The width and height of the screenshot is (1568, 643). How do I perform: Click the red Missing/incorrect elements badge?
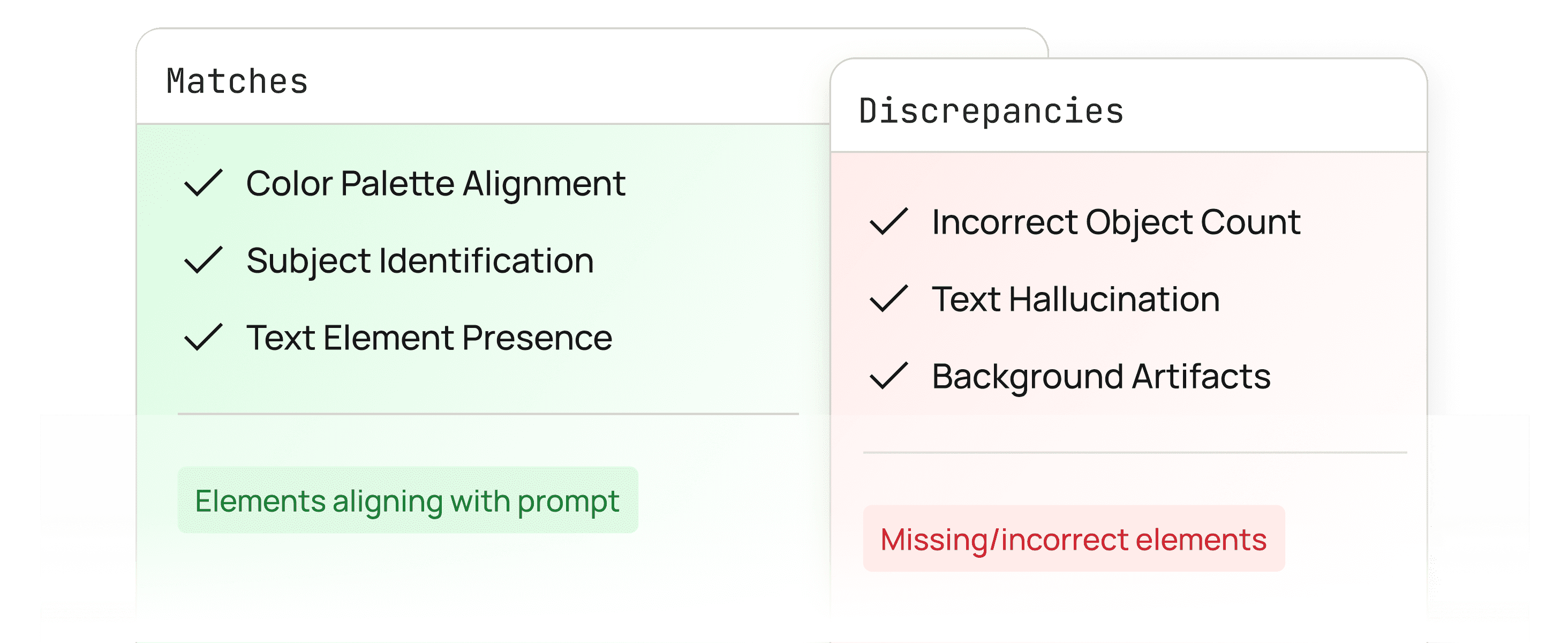tap(1073, 539)
